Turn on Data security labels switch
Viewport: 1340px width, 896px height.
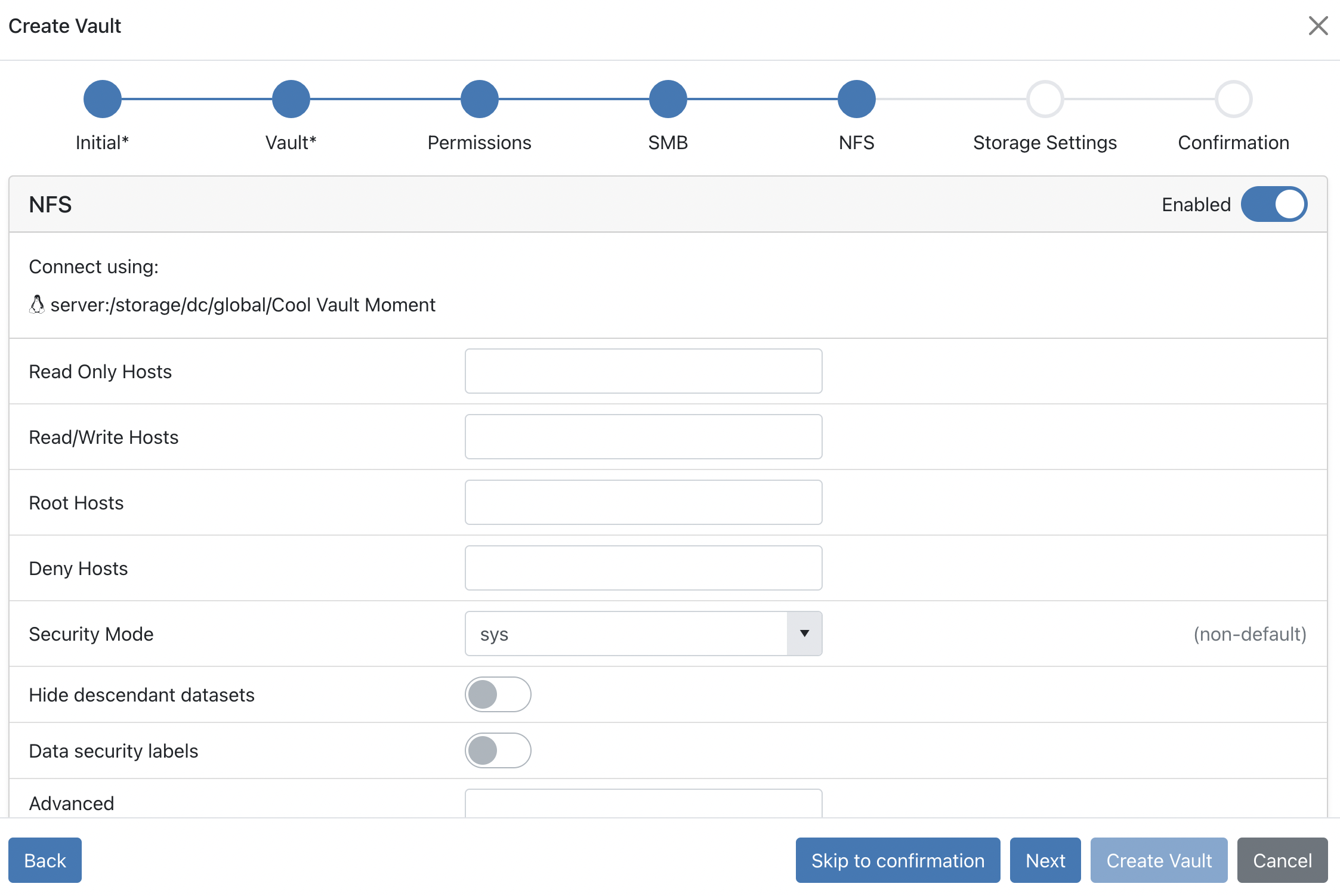498,750
